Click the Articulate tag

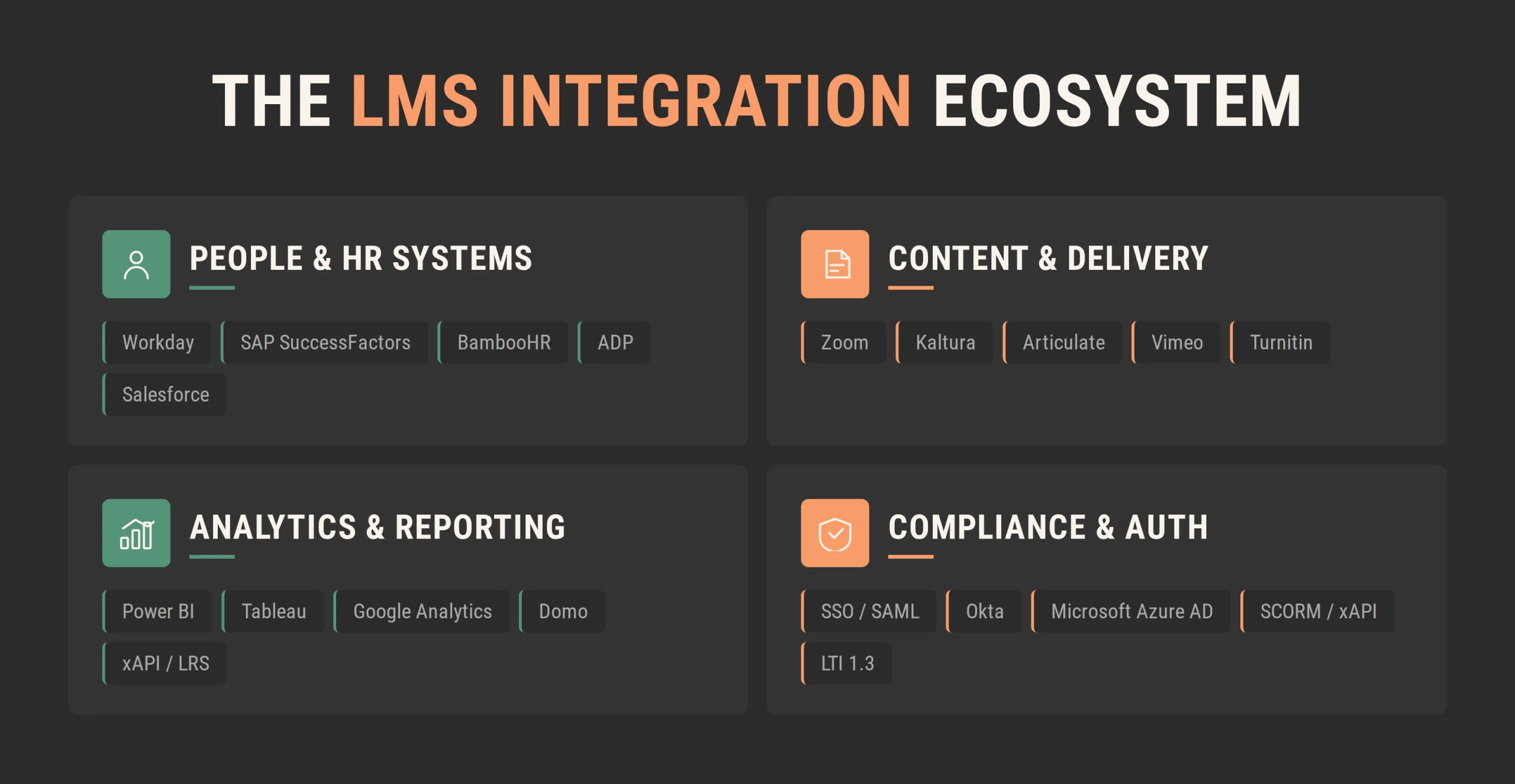[1063, 343]
